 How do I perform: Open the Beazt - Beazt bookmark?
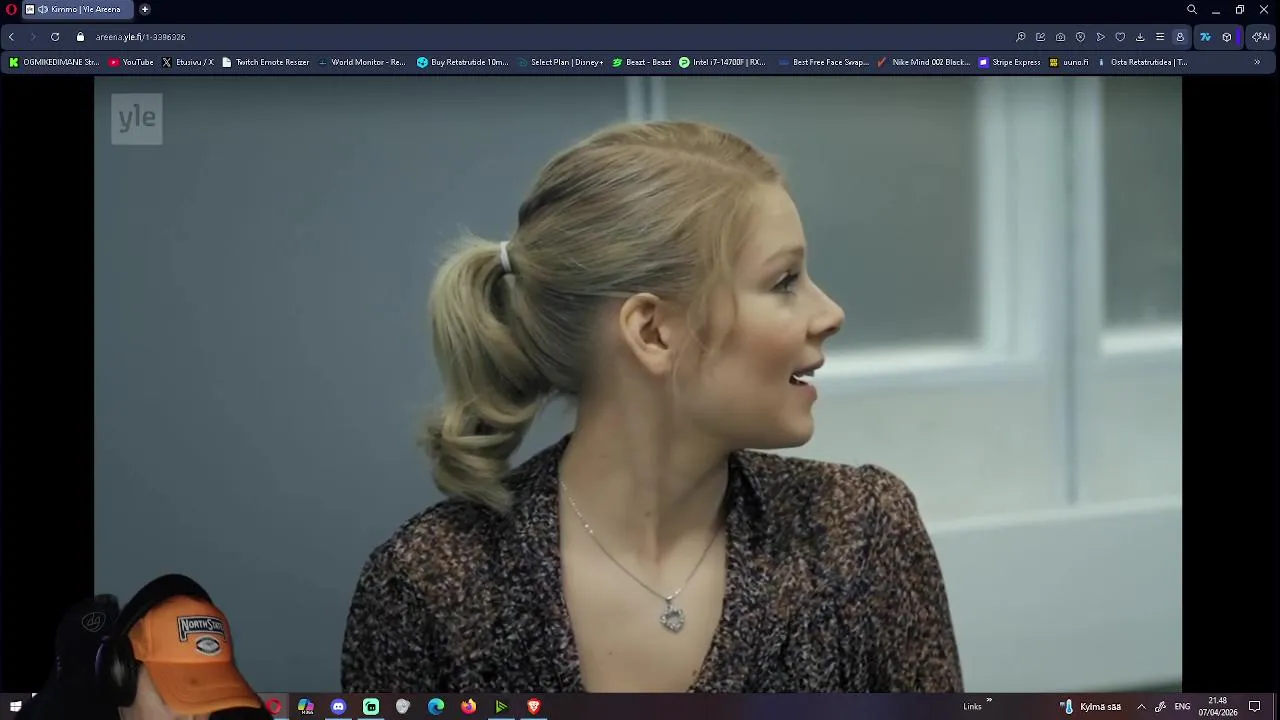coord(642,62)
